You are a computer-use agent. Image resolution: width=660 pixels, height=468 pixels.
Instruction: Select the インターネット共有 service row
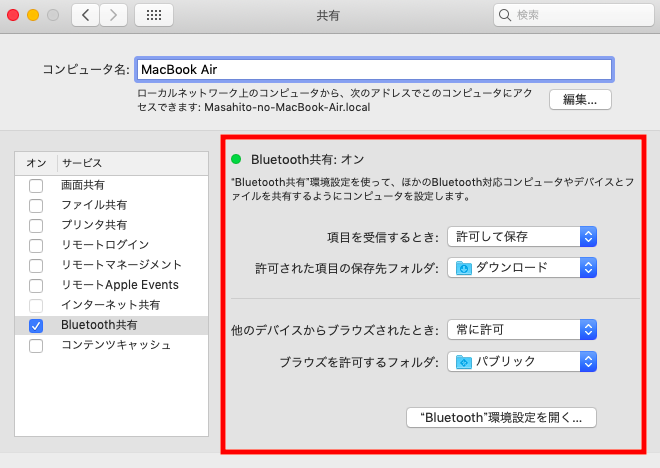(x=112, y=305)
